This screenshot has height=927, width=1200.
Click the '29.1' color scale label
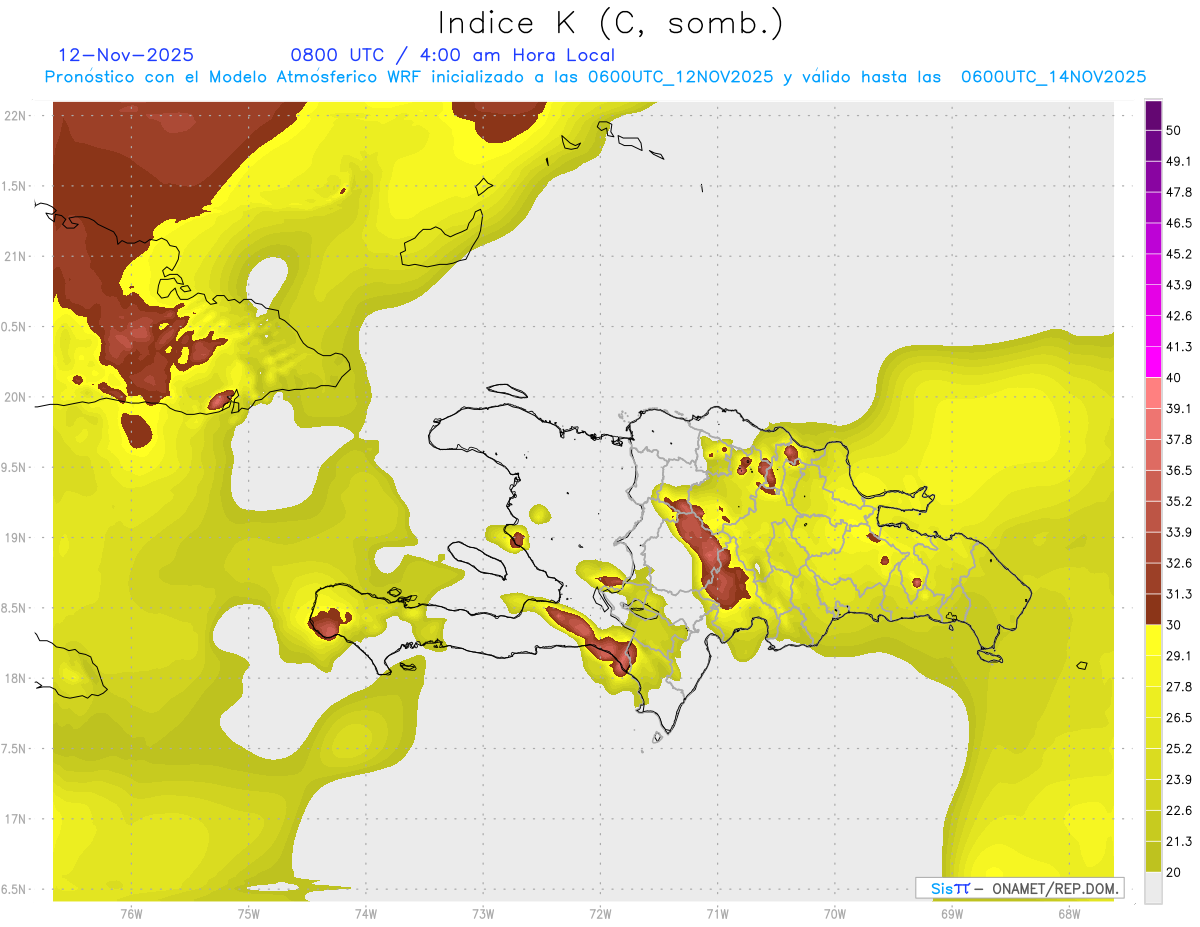(1179, 656)
